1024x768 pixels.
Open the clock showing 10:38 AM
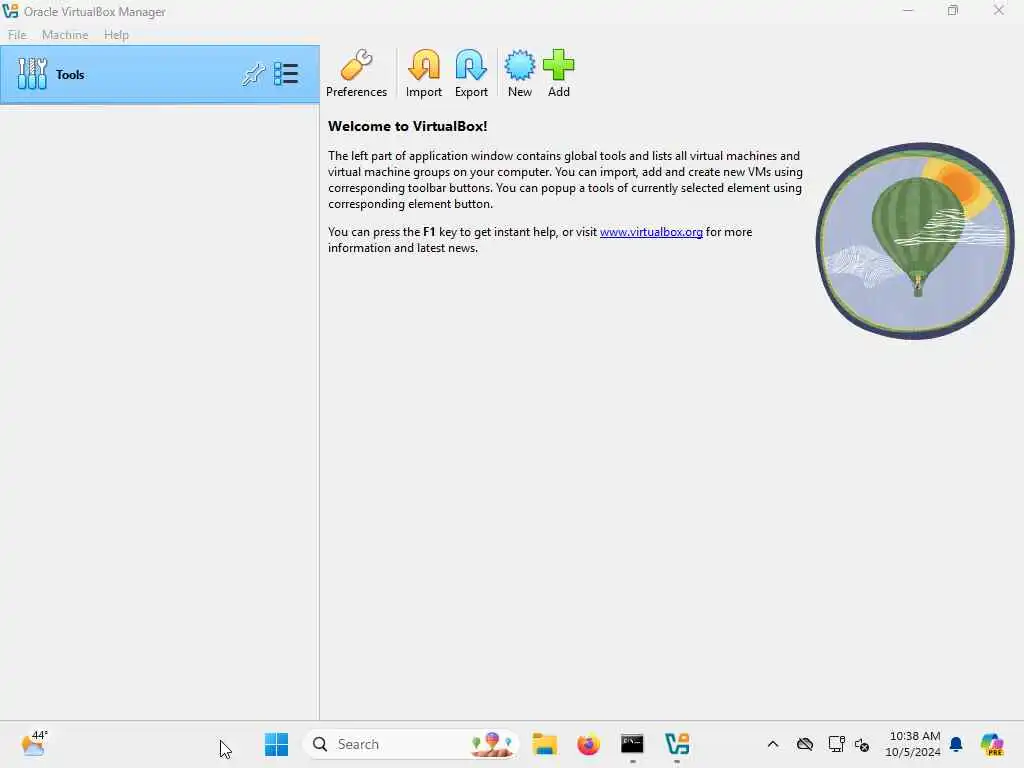tap(914, 744)
